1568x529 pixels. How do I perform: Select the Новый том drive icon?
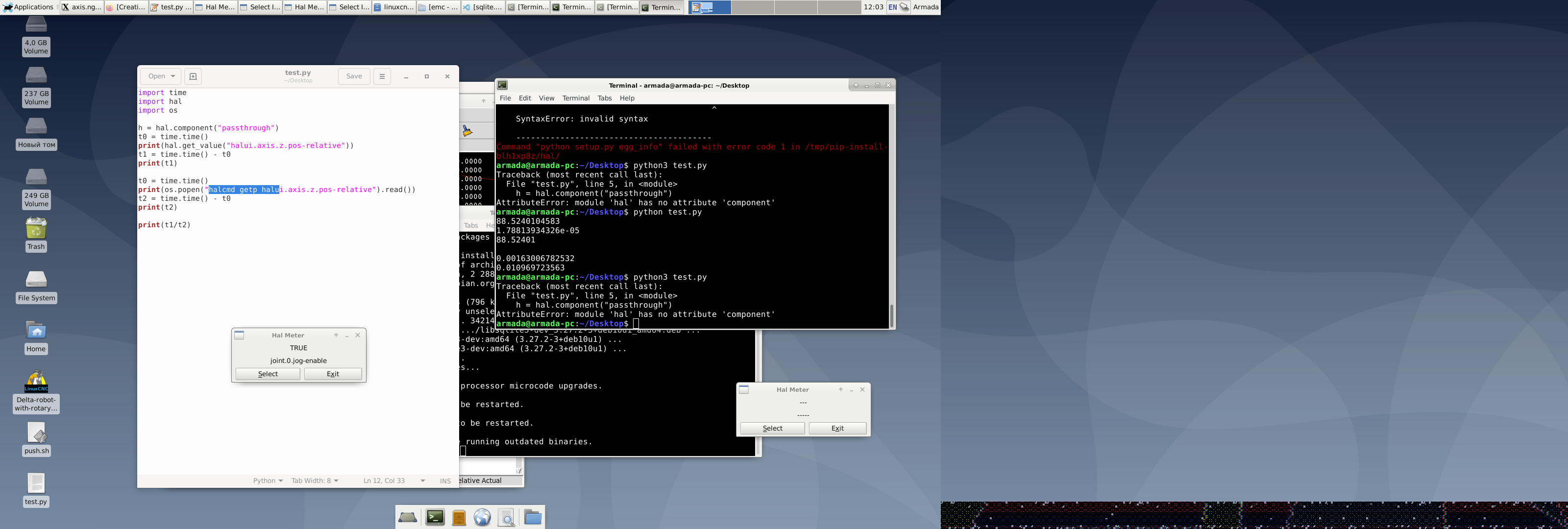click(36, 134)
